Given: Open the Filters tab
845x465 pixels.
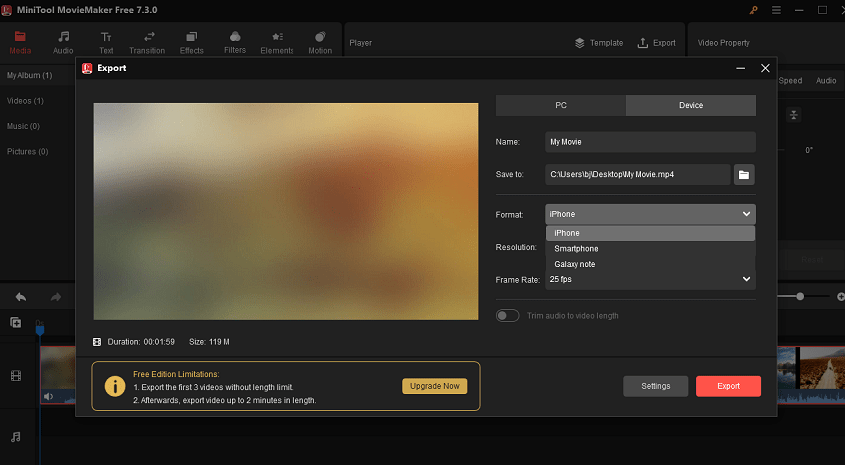Looking at the screenshot, I should pos(235,43).
